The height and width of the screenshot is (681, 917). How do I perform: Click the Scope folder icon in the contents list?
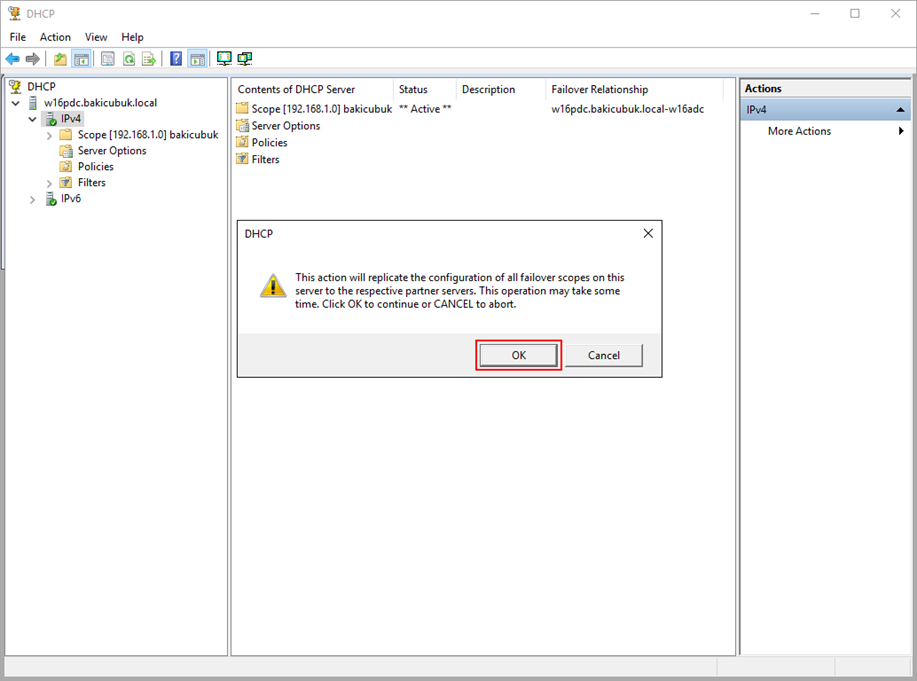tap(242, 108)
